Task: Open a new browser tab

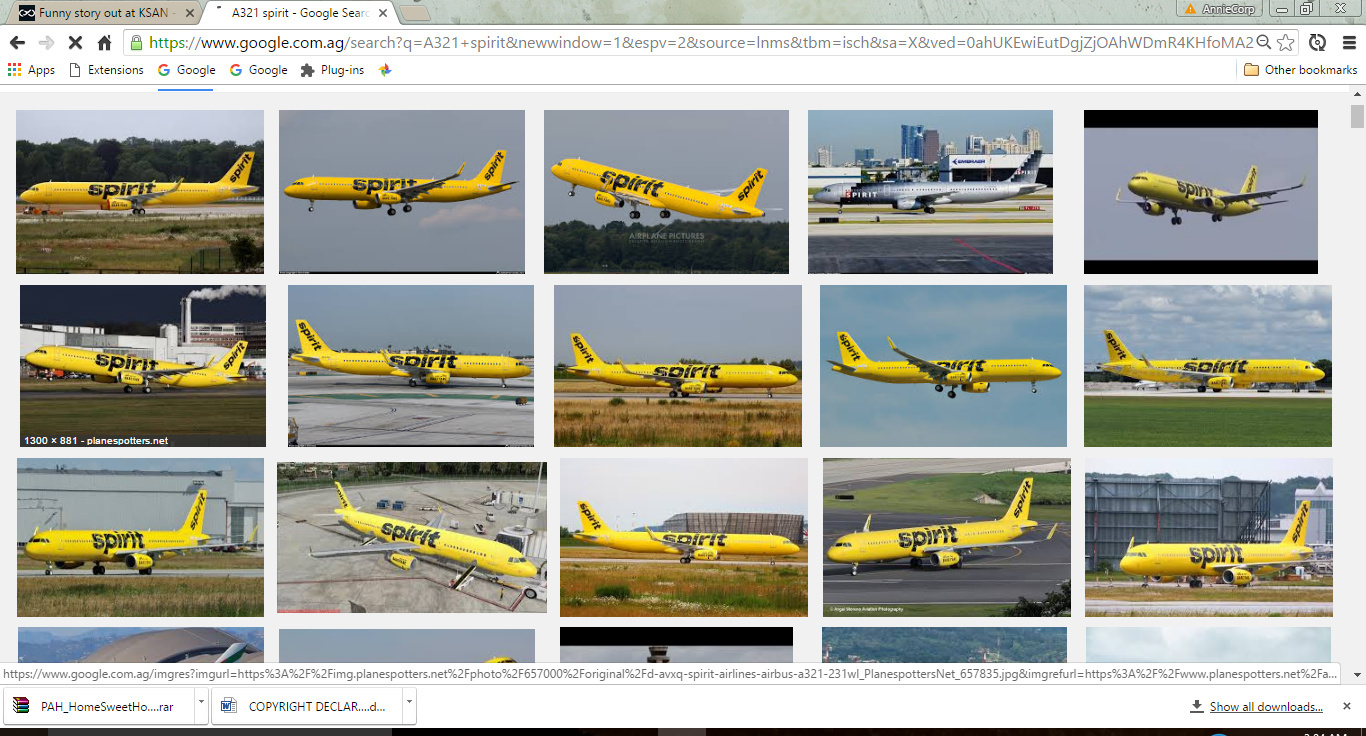Action: [x=415, y=13]
